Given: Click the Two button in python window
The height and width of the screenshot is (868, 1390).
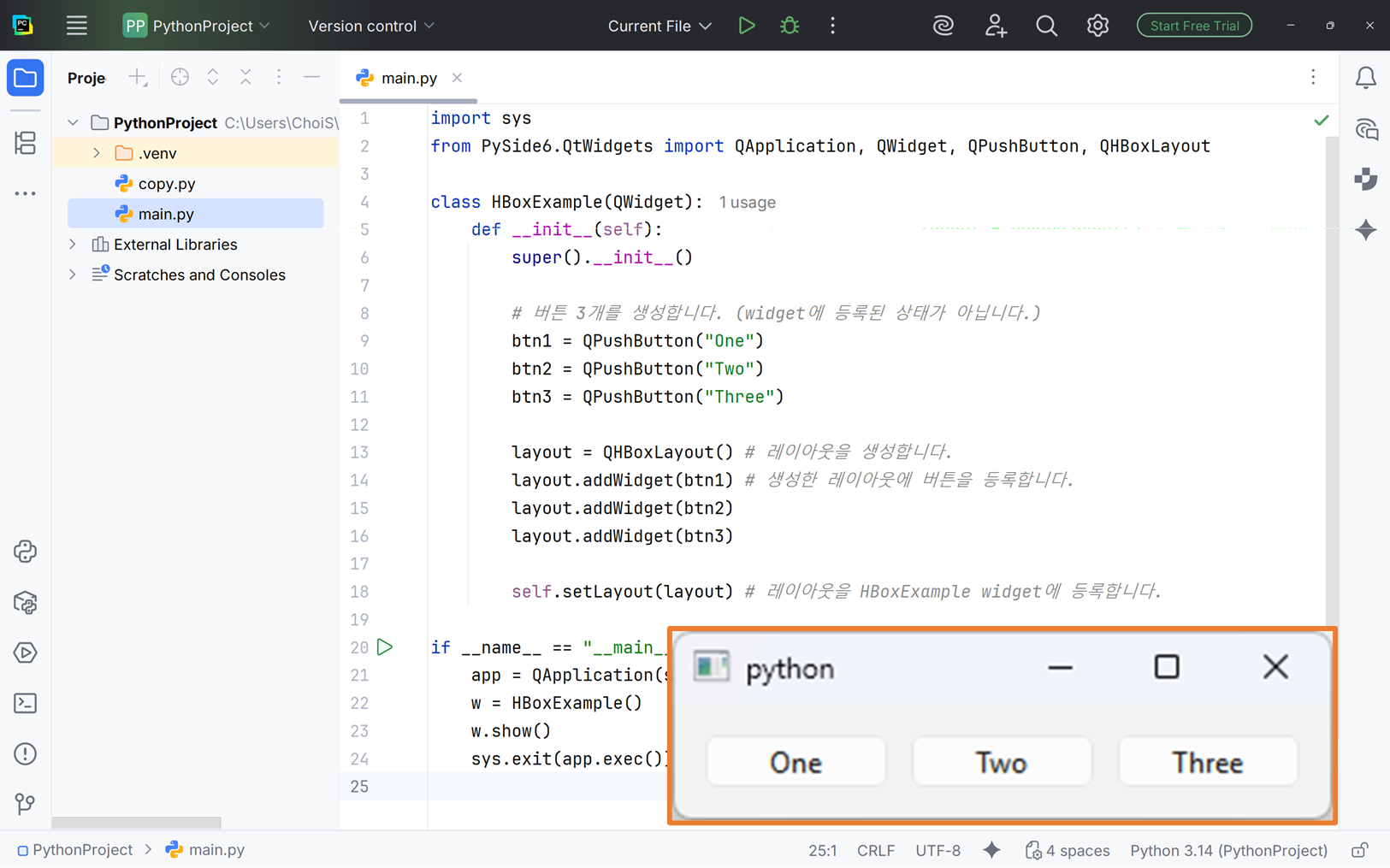Looking at the screenshot, I should [x=1002, y=762].
